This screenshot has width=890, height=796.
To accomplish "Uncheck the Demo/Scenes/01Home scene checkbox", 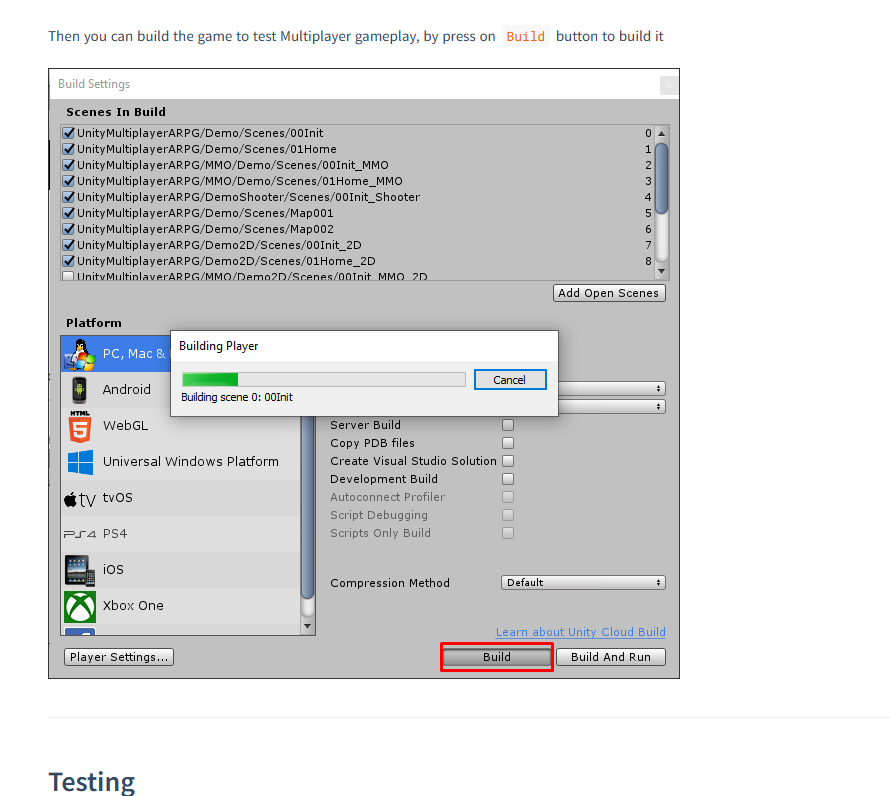I will click(69, 149).
